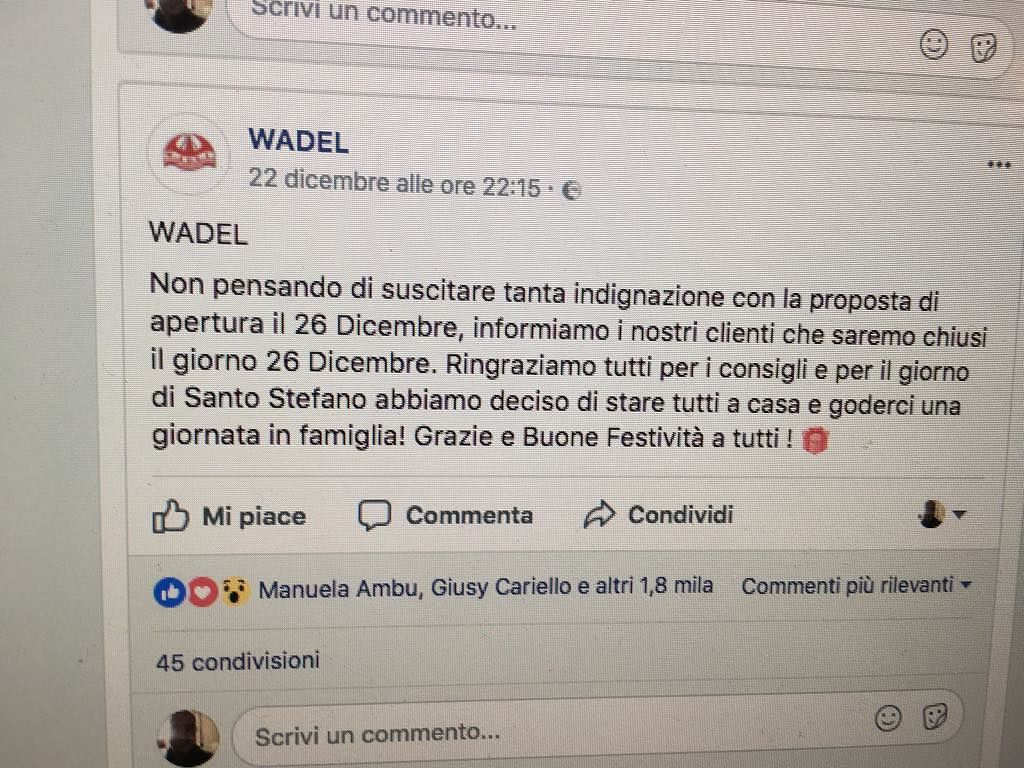Click the Commenta speech bubble button
The width and height of the screenshot is (1024, 768).
click(445, 515)
